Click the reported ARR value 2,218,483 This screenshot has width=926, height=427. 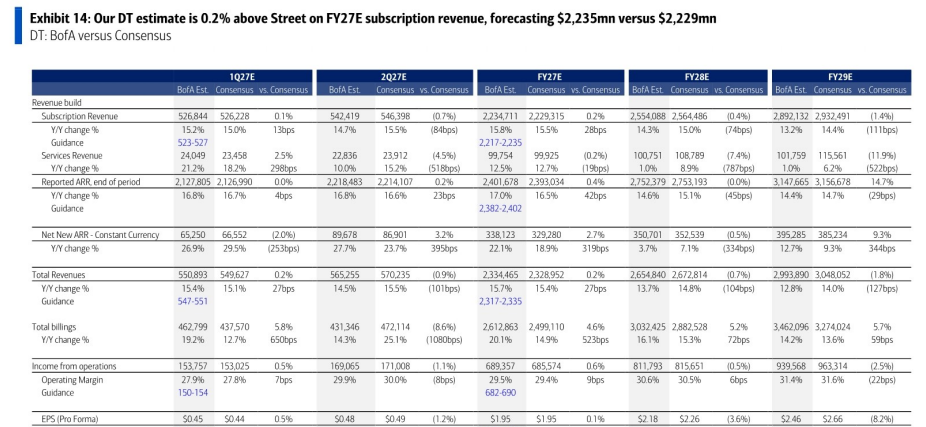(346, 182)
